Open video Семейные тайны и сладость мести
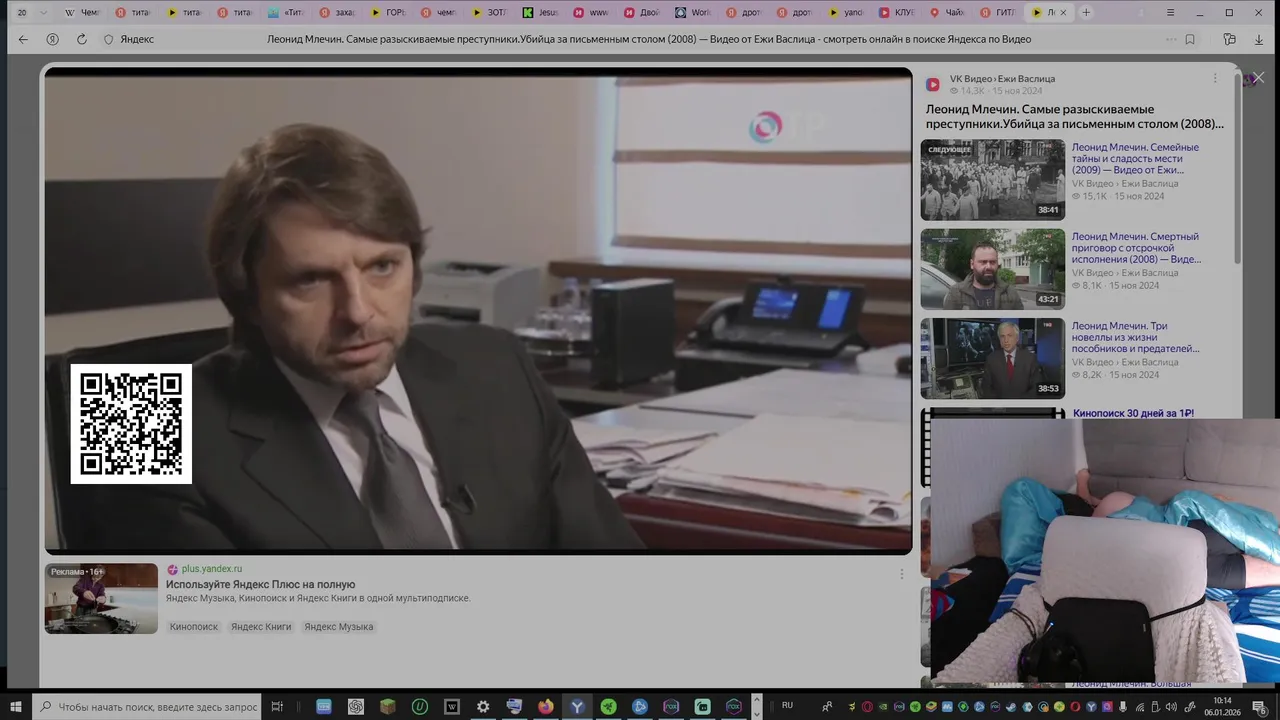The image size is (1280, 720). [1135, 158]
